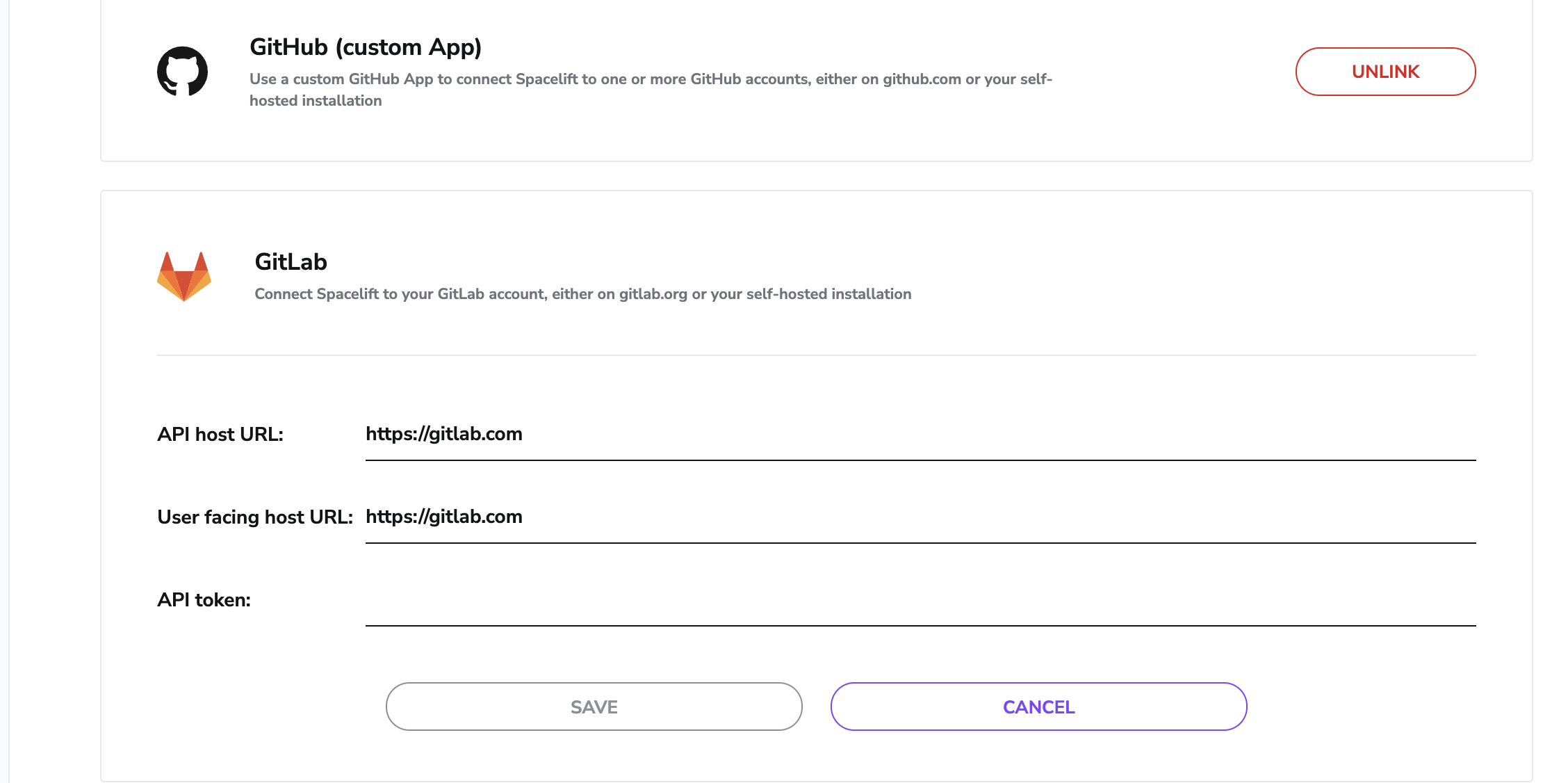1568x783 pixels.
Task: Cancel the GitLab integration form
Action: 1038,707
